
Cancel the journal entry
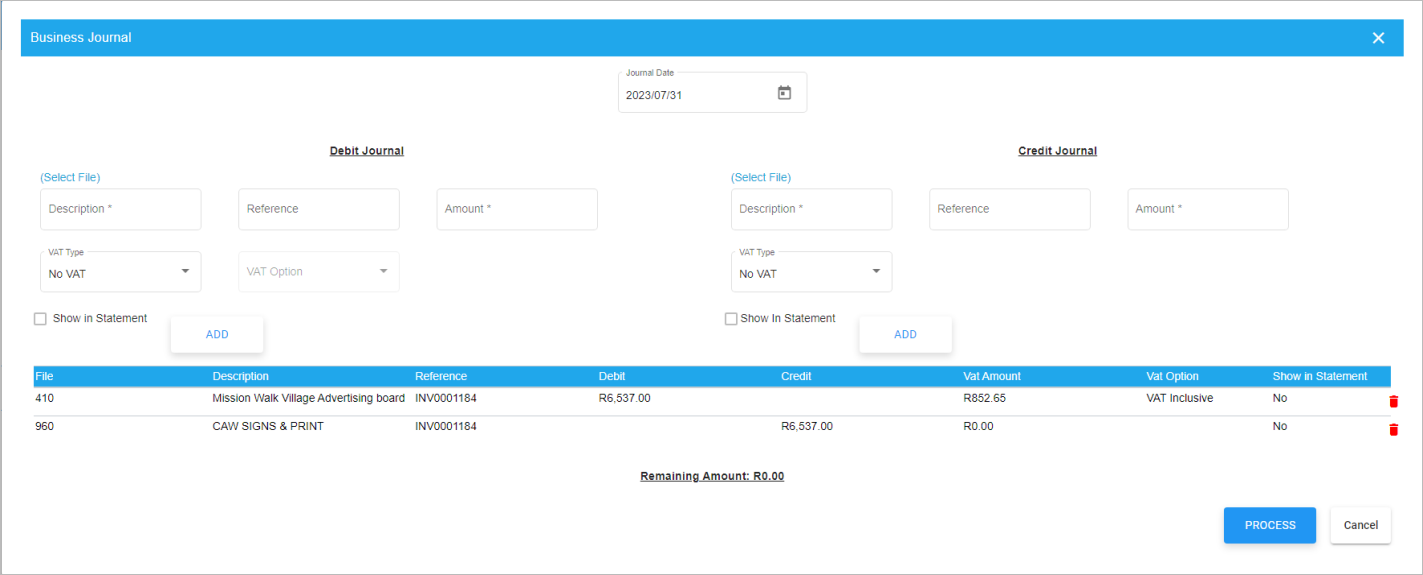[1360, 525]
